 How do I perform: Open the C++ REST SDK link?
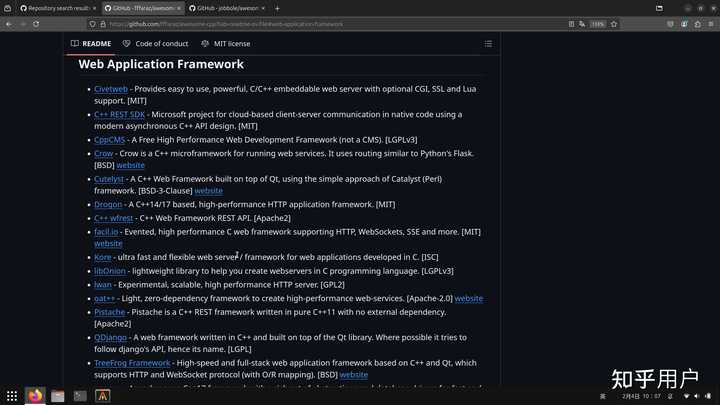tap(119, 114)
